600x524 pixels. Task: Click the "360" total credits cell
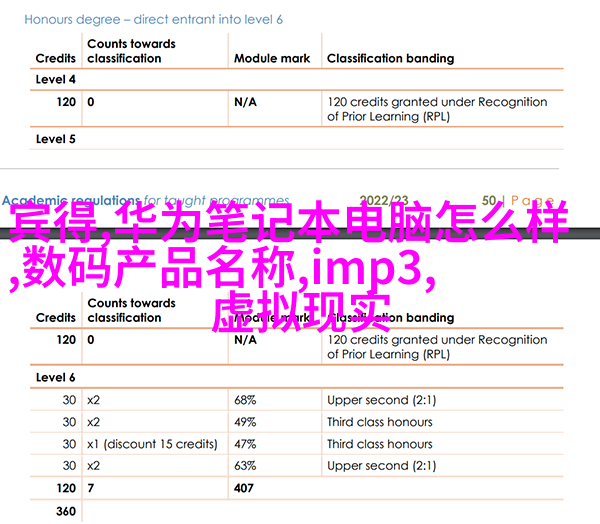(66, 511)
